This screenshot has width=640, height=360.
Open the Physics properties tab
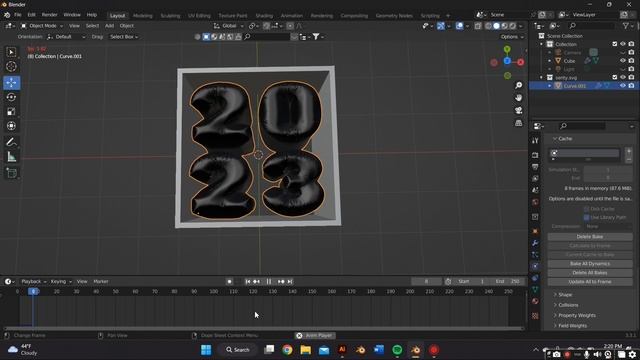pyautogui.click(x=535, y=266)
